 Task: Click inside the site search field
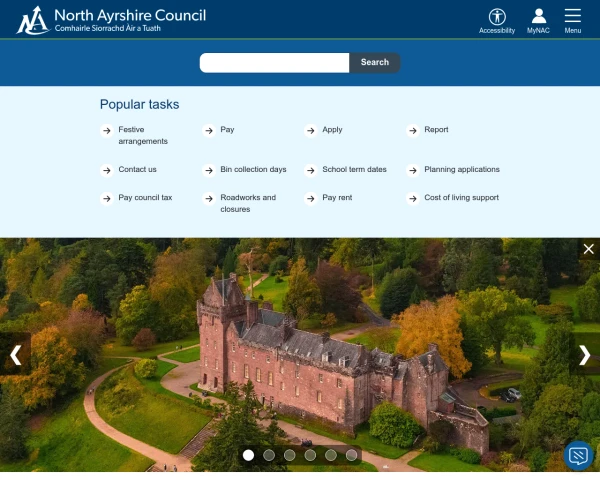(274, 63)
